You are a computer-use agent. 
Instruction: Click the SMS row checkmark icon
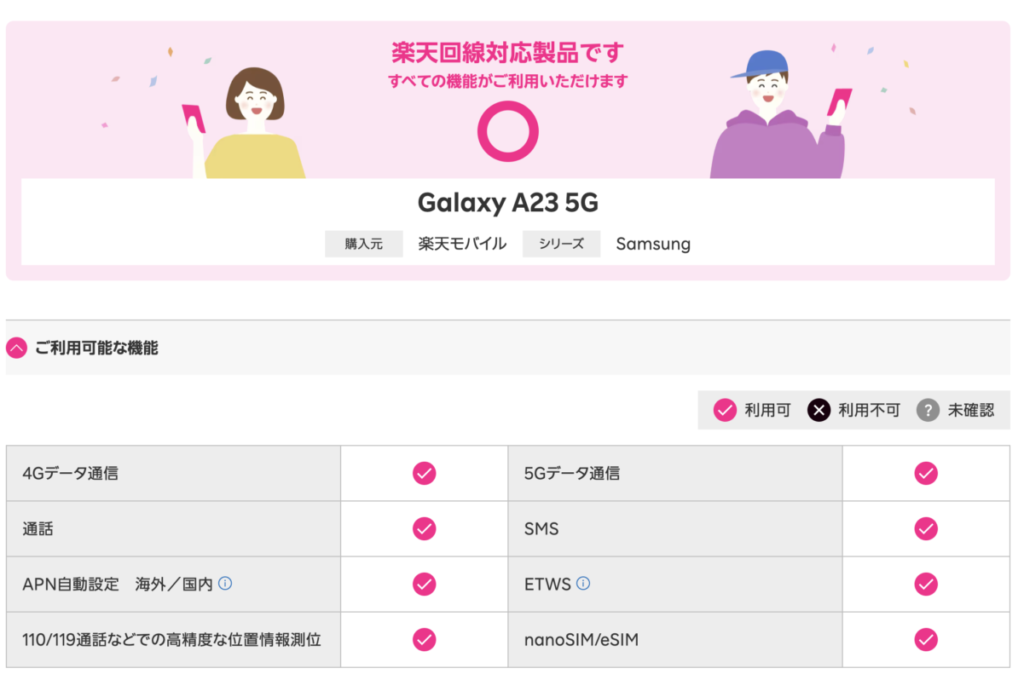[x=926, y=528]
